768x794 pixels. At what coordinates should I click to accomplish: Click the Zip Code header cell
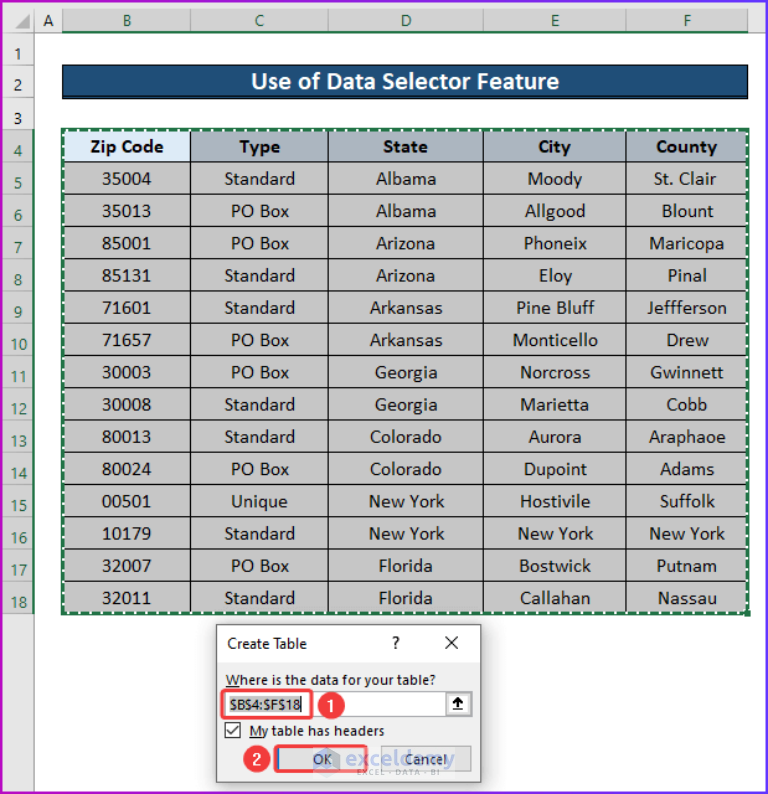coord(127,147)
